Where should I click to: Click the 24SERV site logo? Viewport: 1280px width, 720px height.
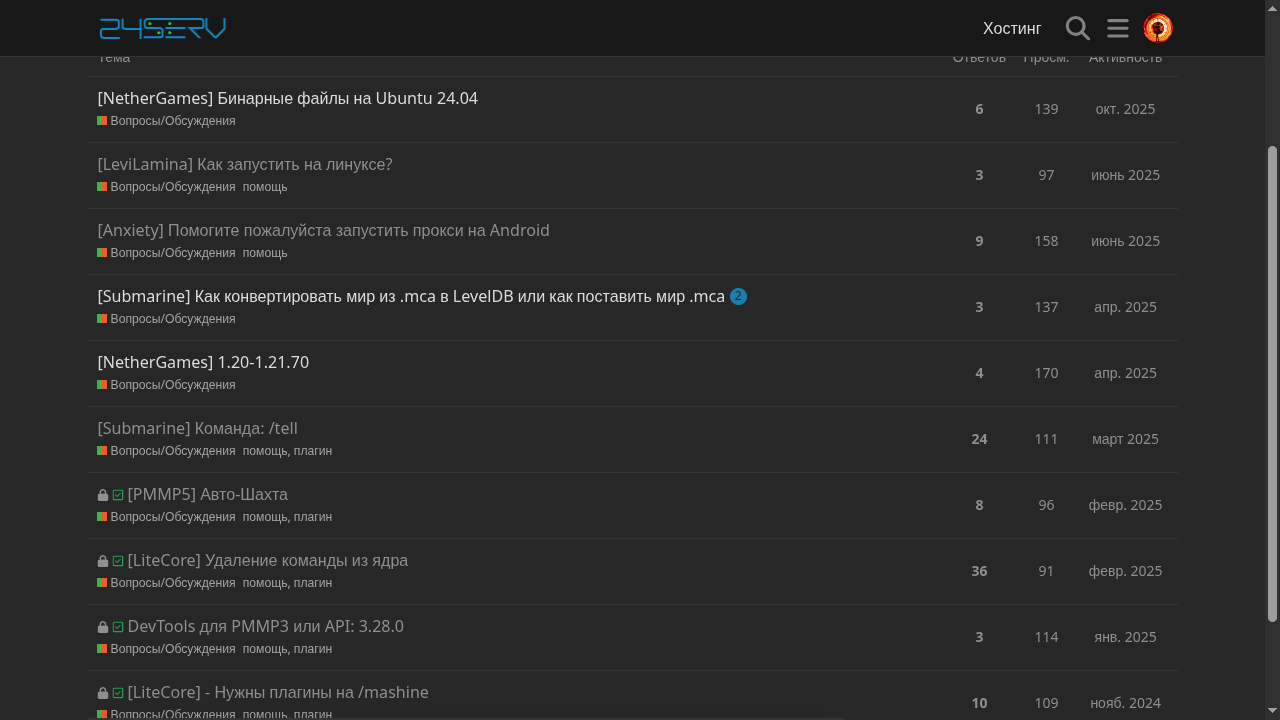click(163, 28)
